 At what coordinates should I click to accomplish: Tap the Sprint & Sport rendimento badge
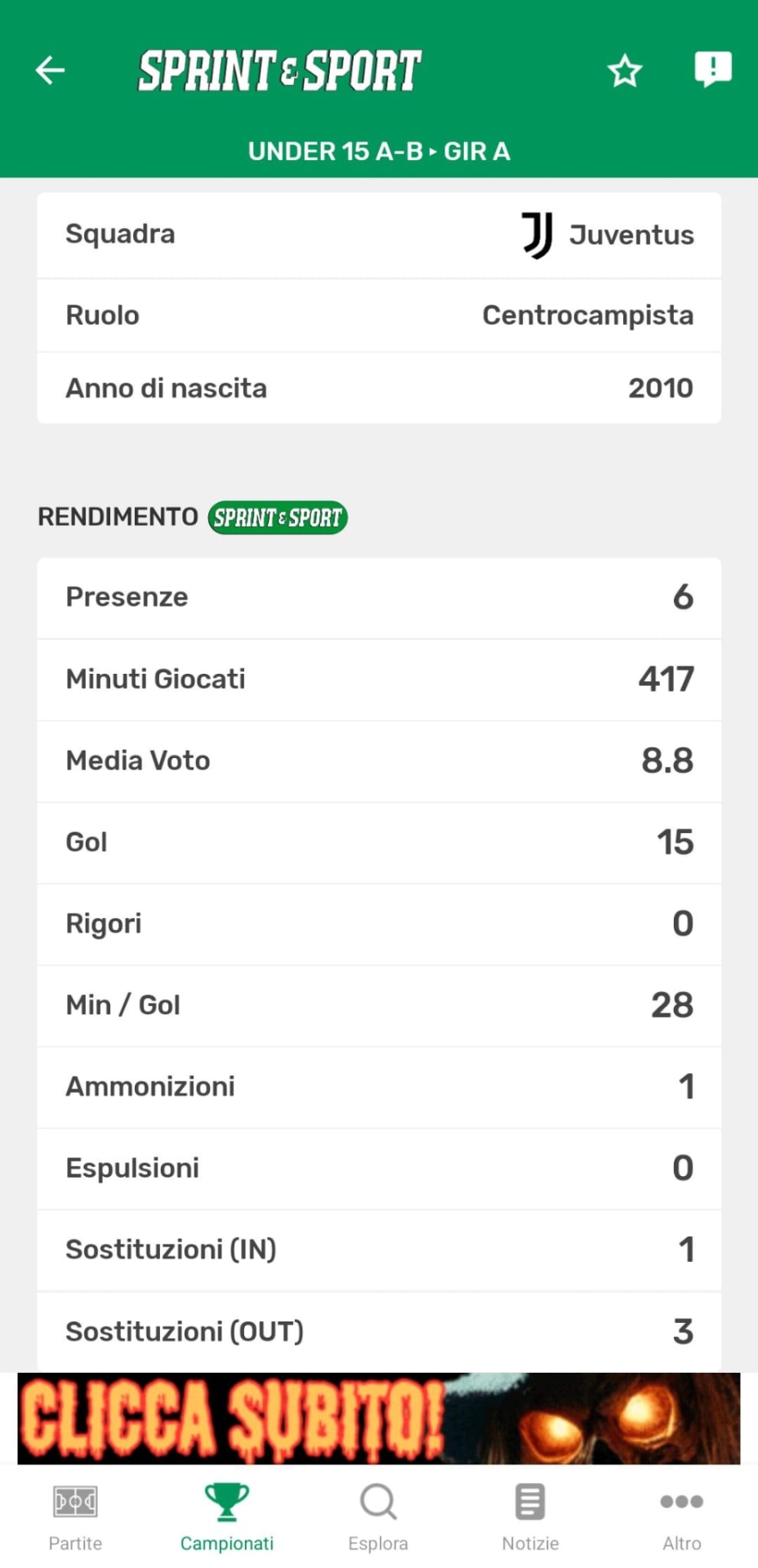coord(278,518)
